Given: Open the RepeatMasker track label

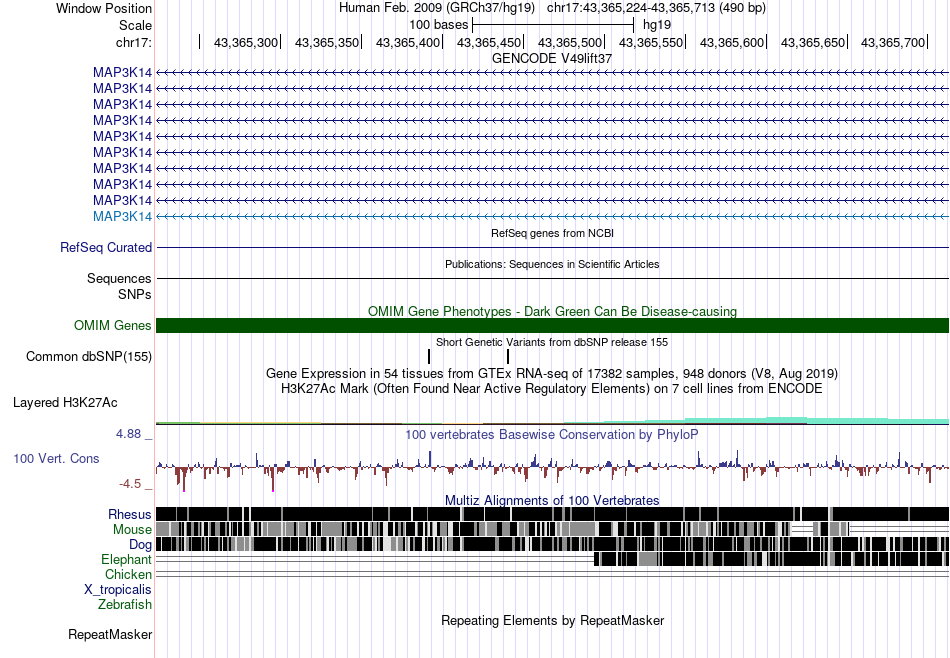Looking at the screenshot, I should [x=110, y=634].
